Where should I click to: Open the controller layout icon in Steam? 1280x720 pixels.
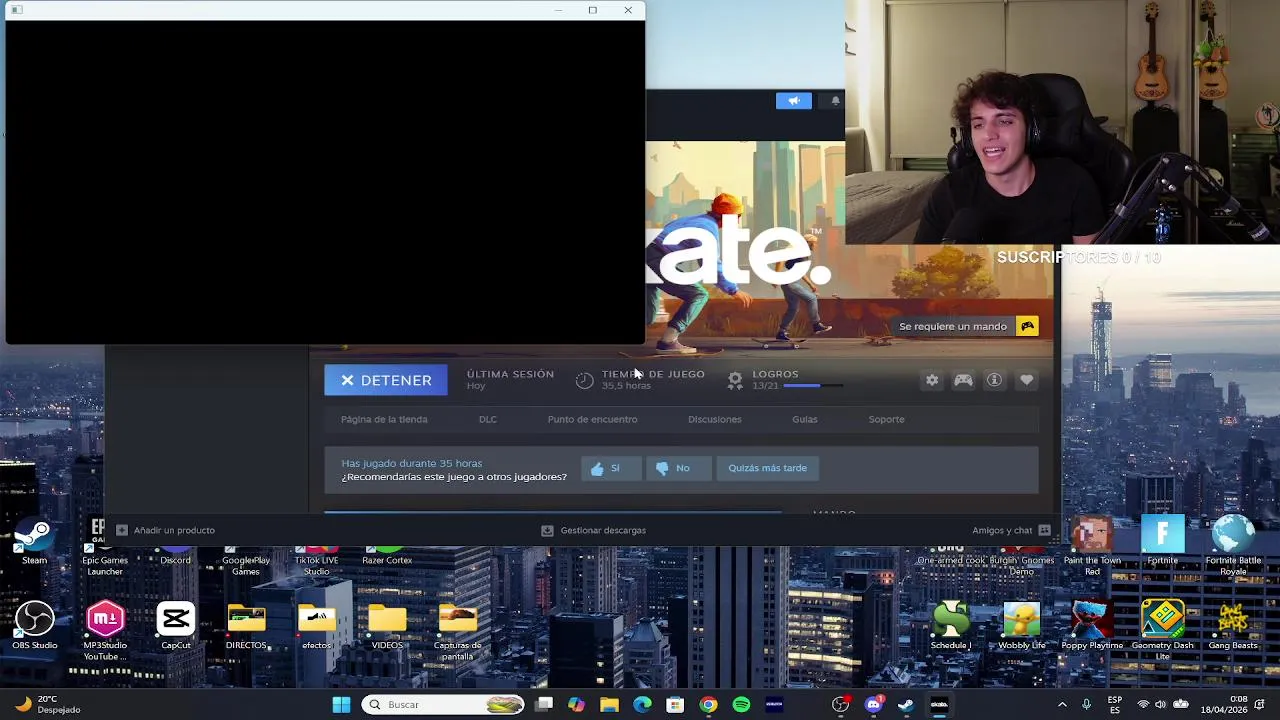point(963,380)
